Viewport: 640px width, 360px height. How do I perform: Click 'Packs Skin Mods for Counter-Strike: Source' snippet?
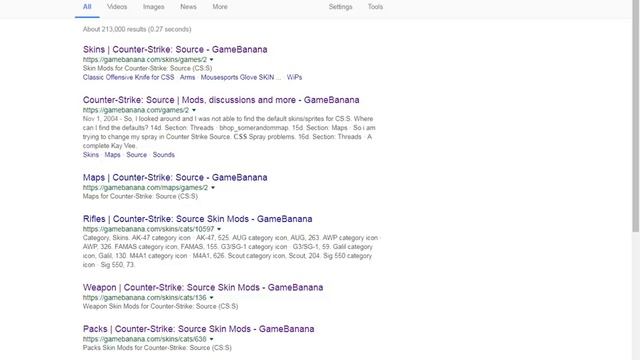[x=157, y=348]
